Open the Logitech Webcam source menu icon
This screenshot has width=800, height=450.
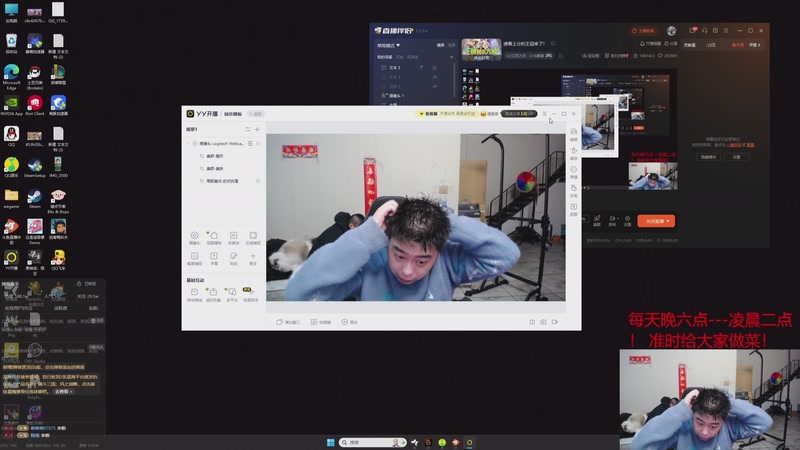(x=251, y=144)
